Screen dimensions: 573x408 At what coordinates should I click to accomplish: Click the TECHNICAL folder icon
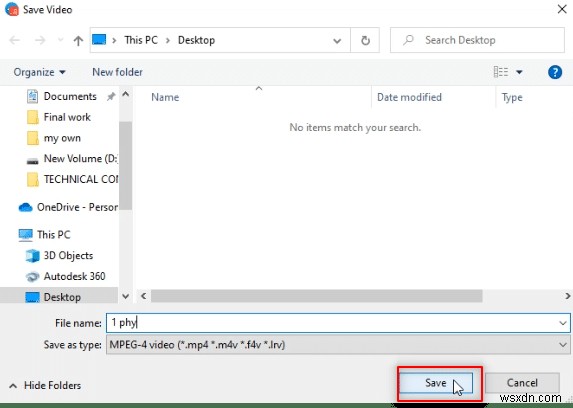(x=33, y=180)
